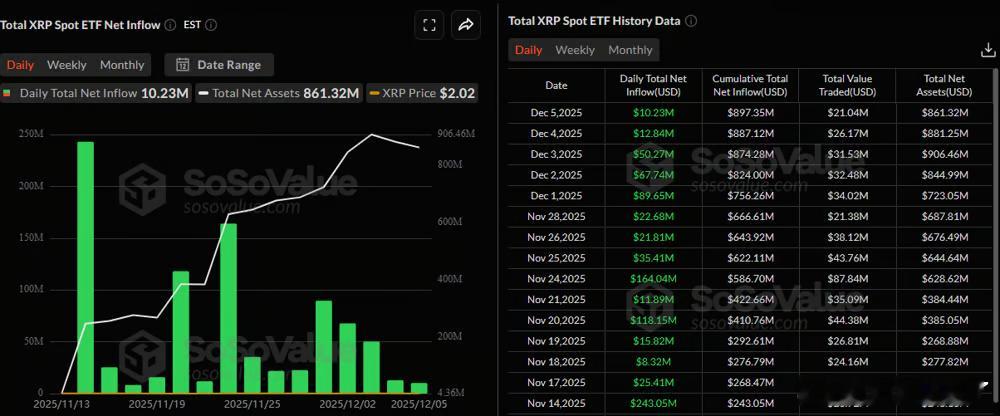
Task: Click the $87.84M value traded cell
Action: coord(847,278)
